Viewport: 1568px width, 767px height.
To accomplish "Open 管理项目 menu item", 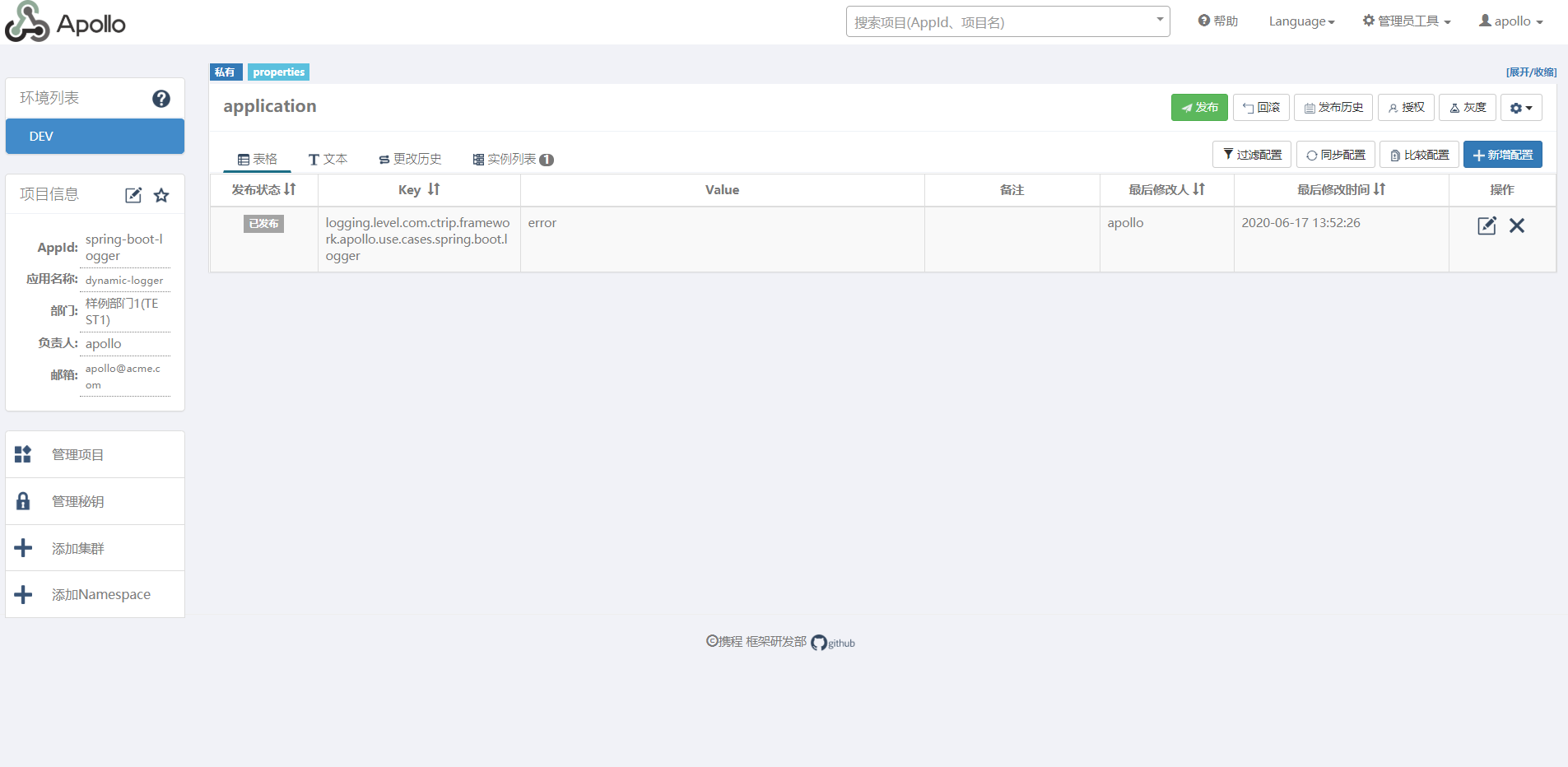I will click(x=95, y=454).
